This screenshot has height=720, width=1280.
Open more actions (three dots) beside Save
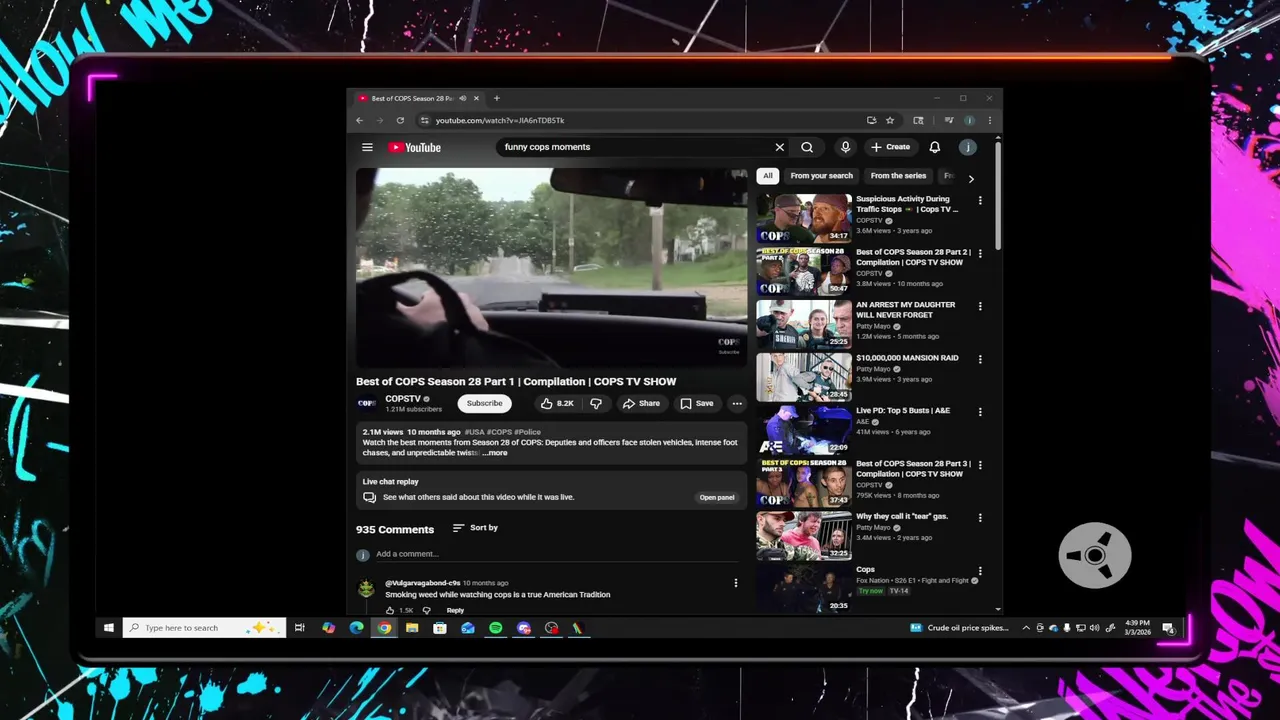737,403
